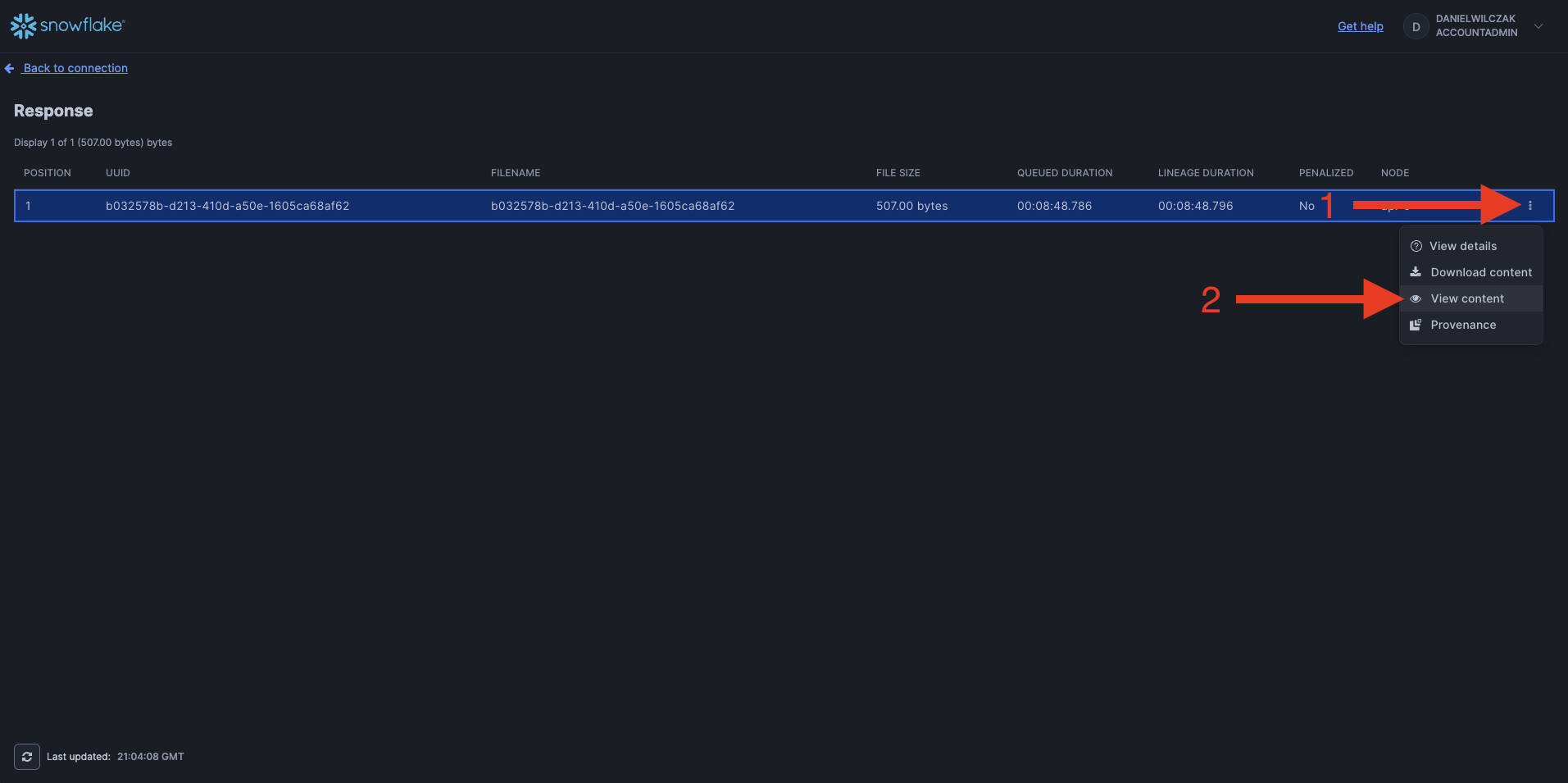Image resolution: width=1568 pixels, height=783 pixels.
Task: Click the Provenance icon in the menu
Action: click(x=1416, y=325)
